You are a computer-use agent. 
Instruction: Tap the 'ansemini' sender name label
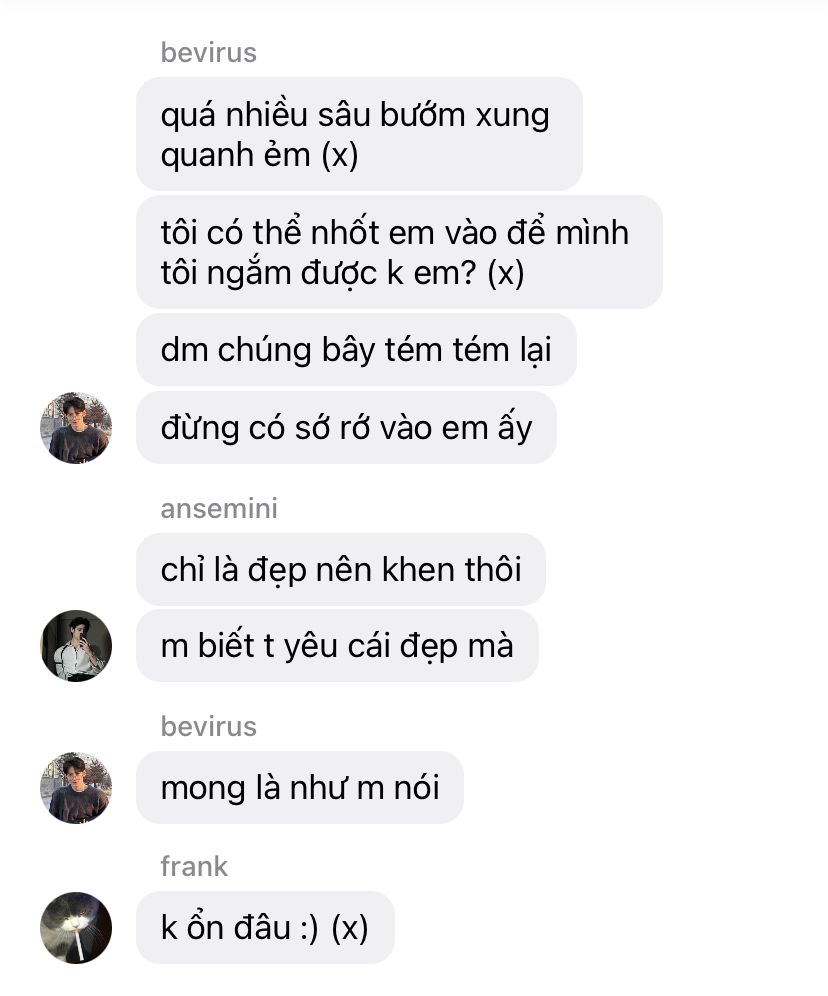click(219, 508)
